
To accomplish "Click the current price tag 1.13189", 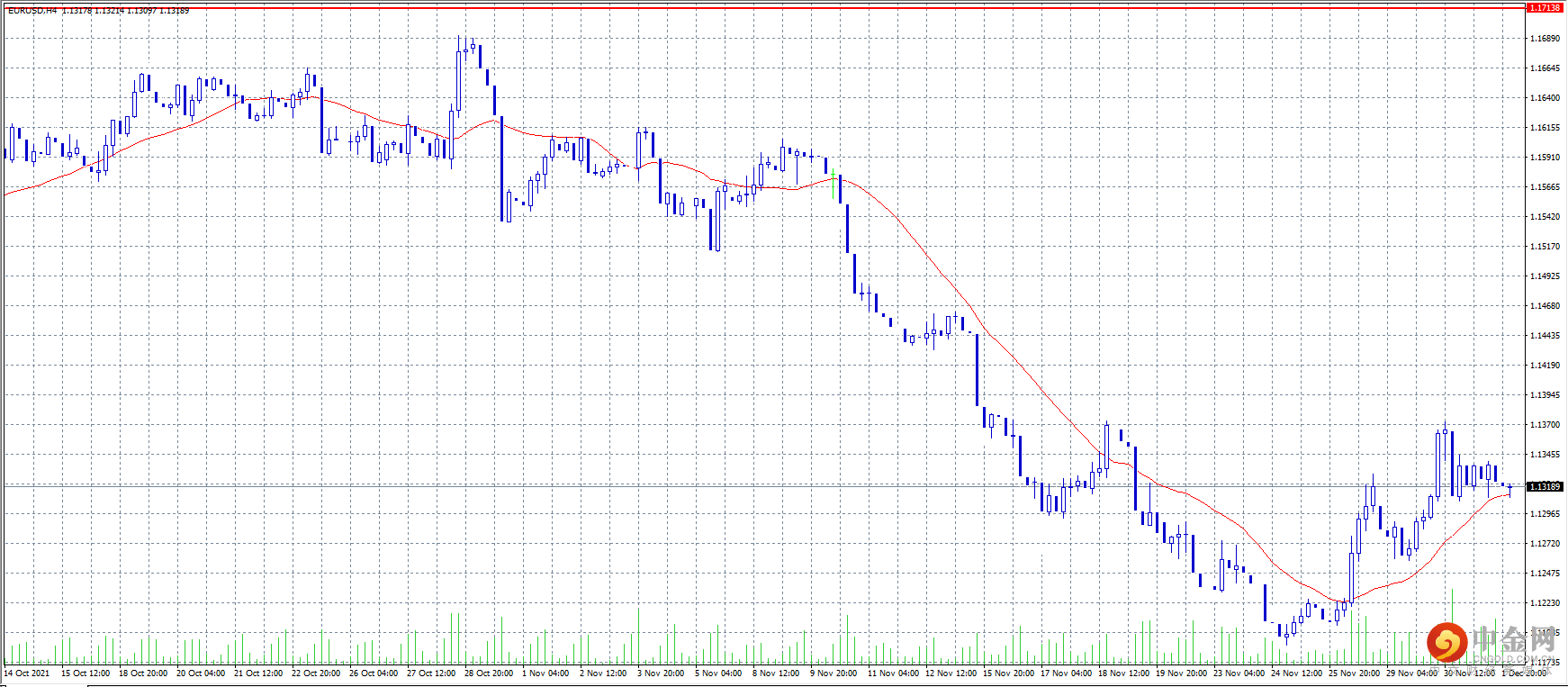I will coord(1545,487).
